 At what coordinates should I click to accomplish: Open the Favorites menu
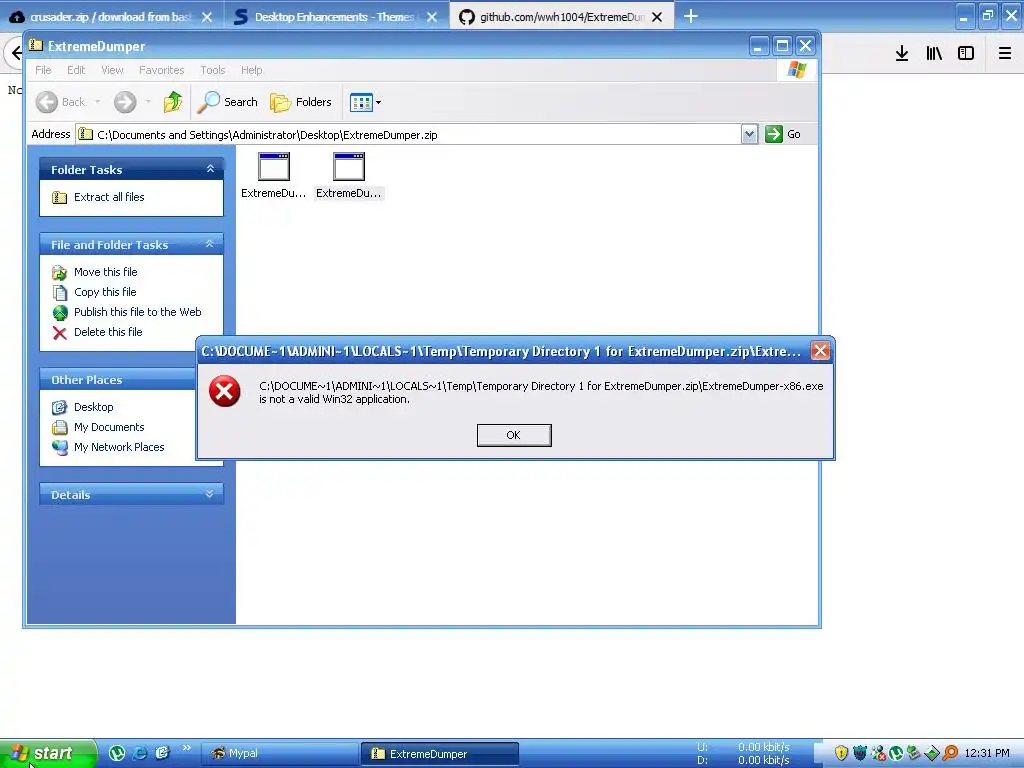tap(161, 70)
